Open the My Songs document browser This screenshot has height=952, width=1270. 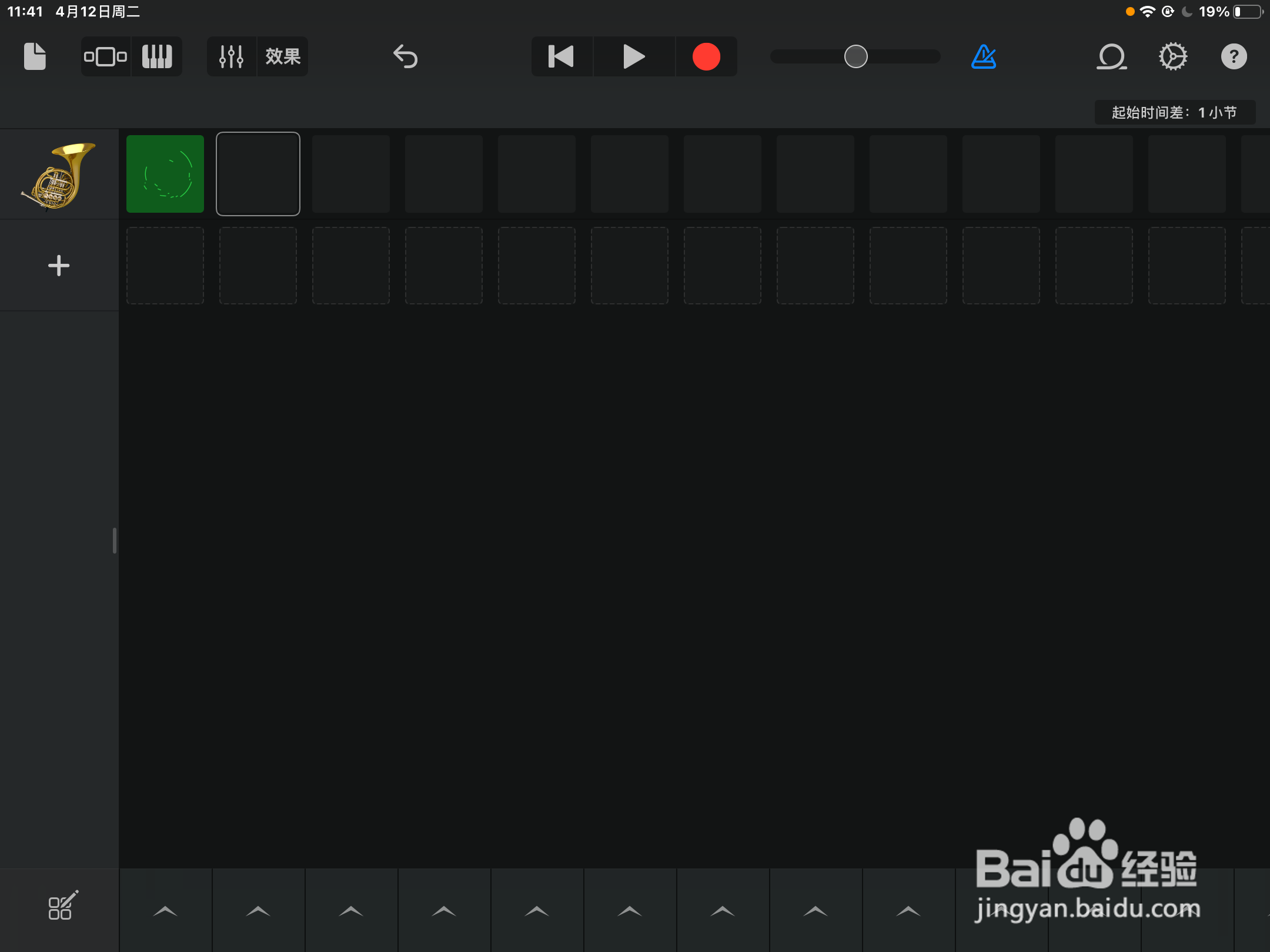pos(34,56)
